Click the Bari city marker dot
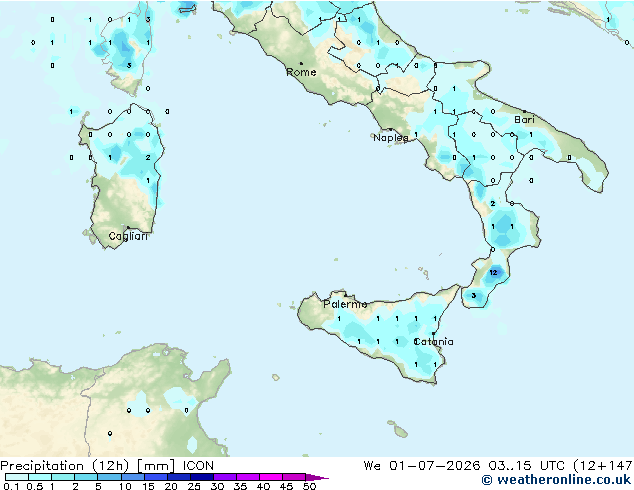Viewport: 634px width, 490px height. click(x=524, y=111)
